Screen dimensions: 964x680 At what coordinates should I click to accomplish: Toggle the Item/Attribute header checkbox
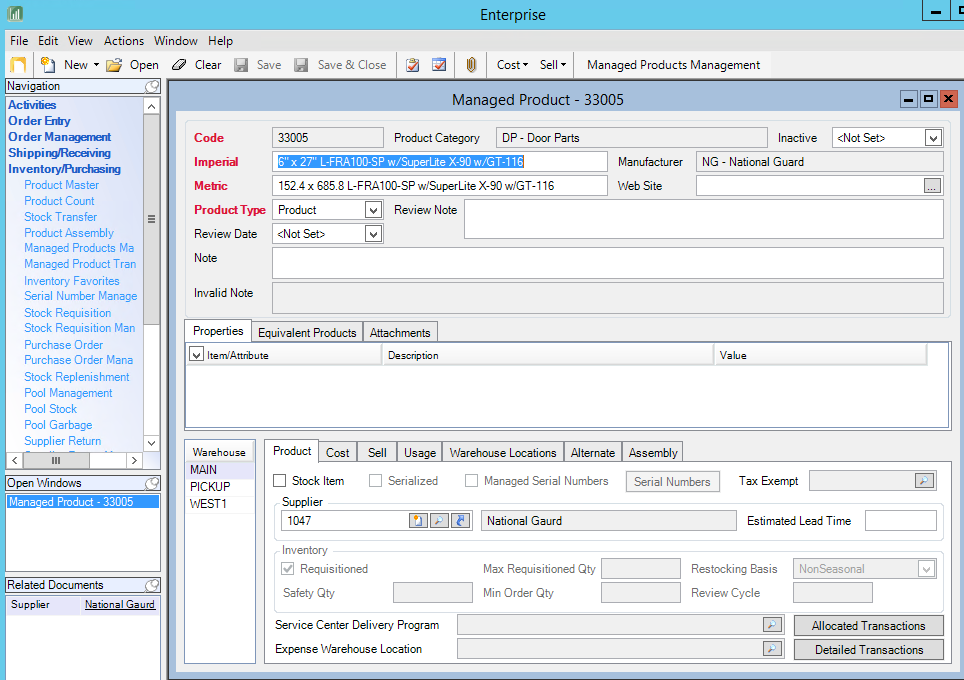tap(197, 354)
